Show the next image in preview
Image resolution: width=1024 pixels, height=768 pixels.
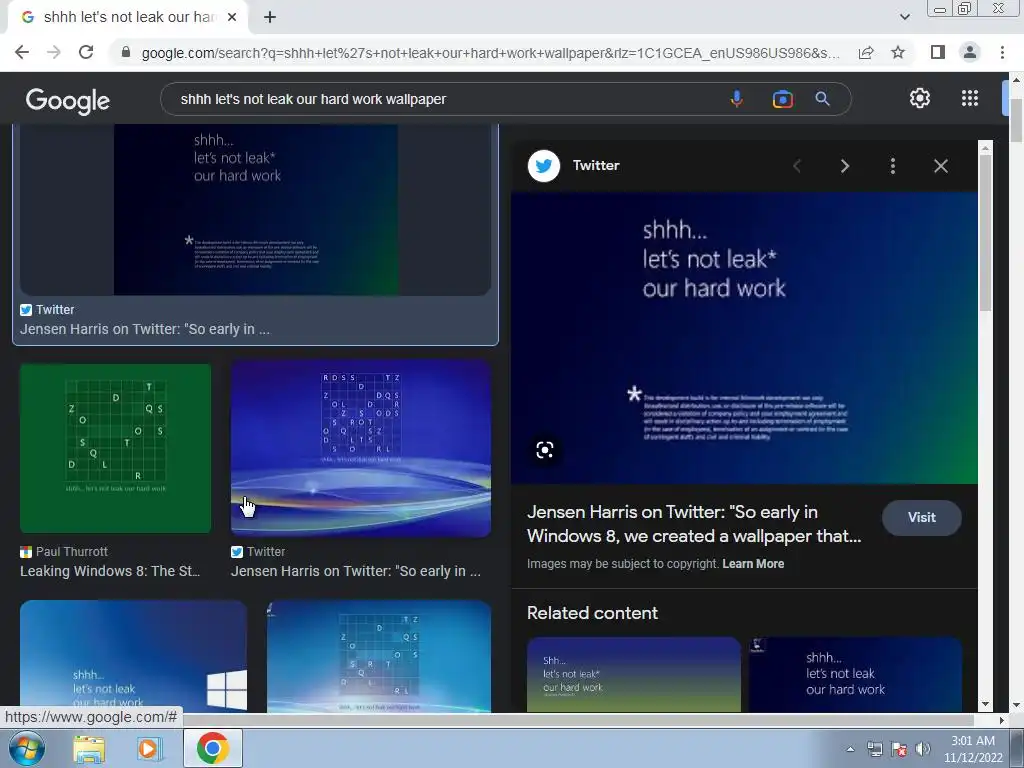(844, 166)
